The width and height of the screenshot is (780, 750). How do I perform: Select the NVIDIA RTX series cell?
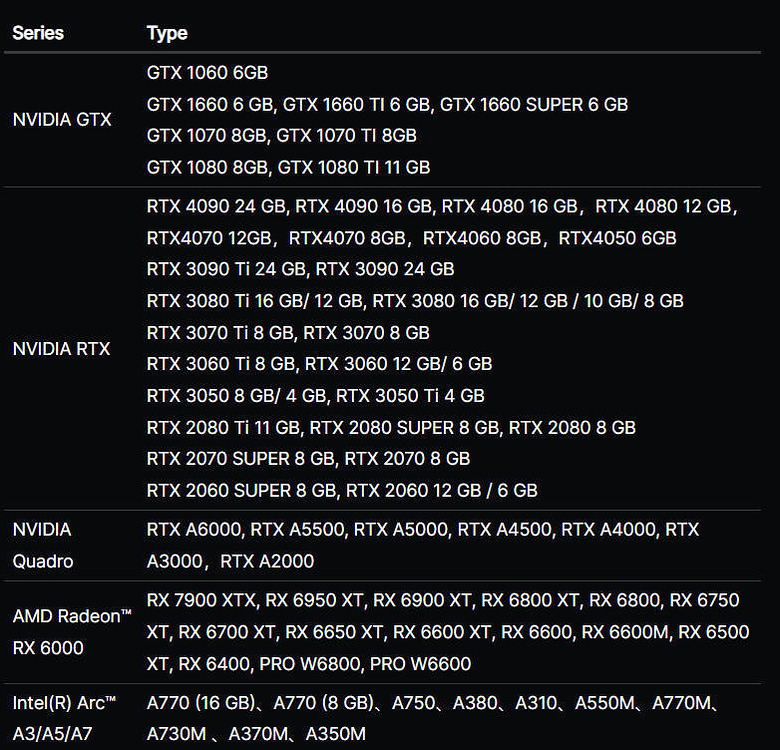[x=61, y=349]
